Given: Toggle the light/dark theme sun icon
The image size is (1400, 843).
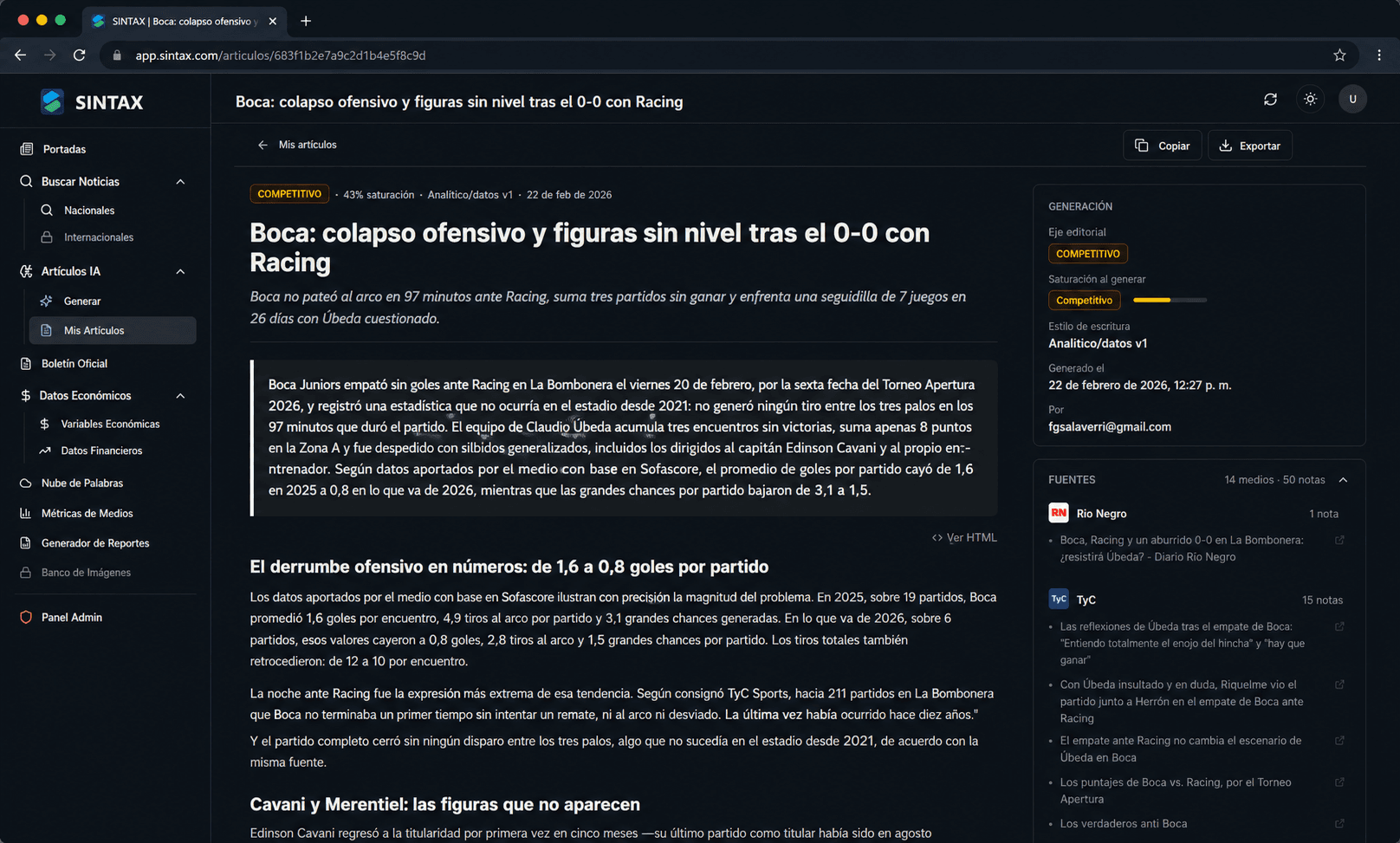Looking at the screenshot, I should coord(1311,100).
